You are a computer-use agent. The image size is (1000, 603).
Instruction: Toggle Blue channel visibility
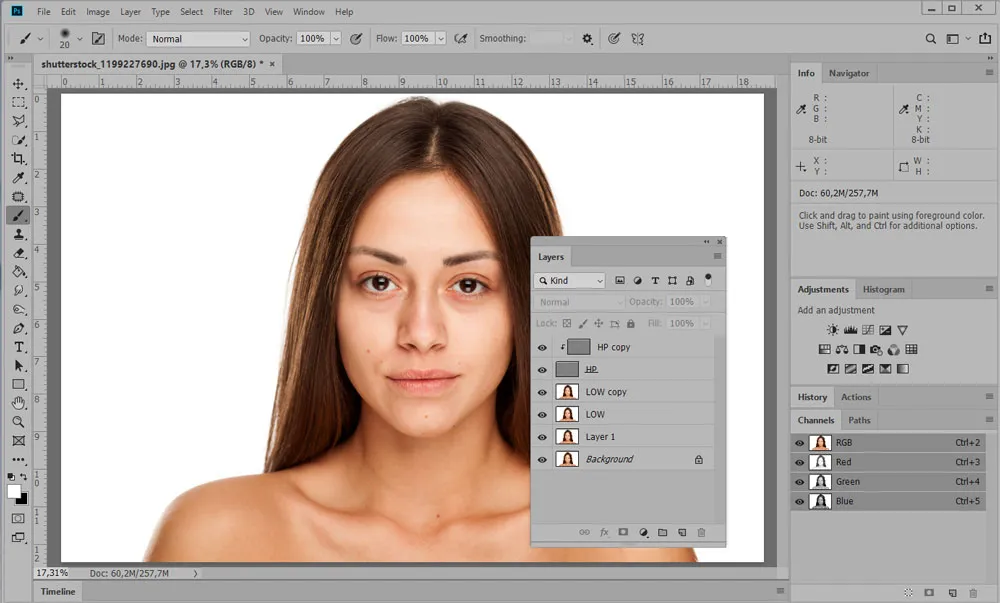[x=799, y=502]
